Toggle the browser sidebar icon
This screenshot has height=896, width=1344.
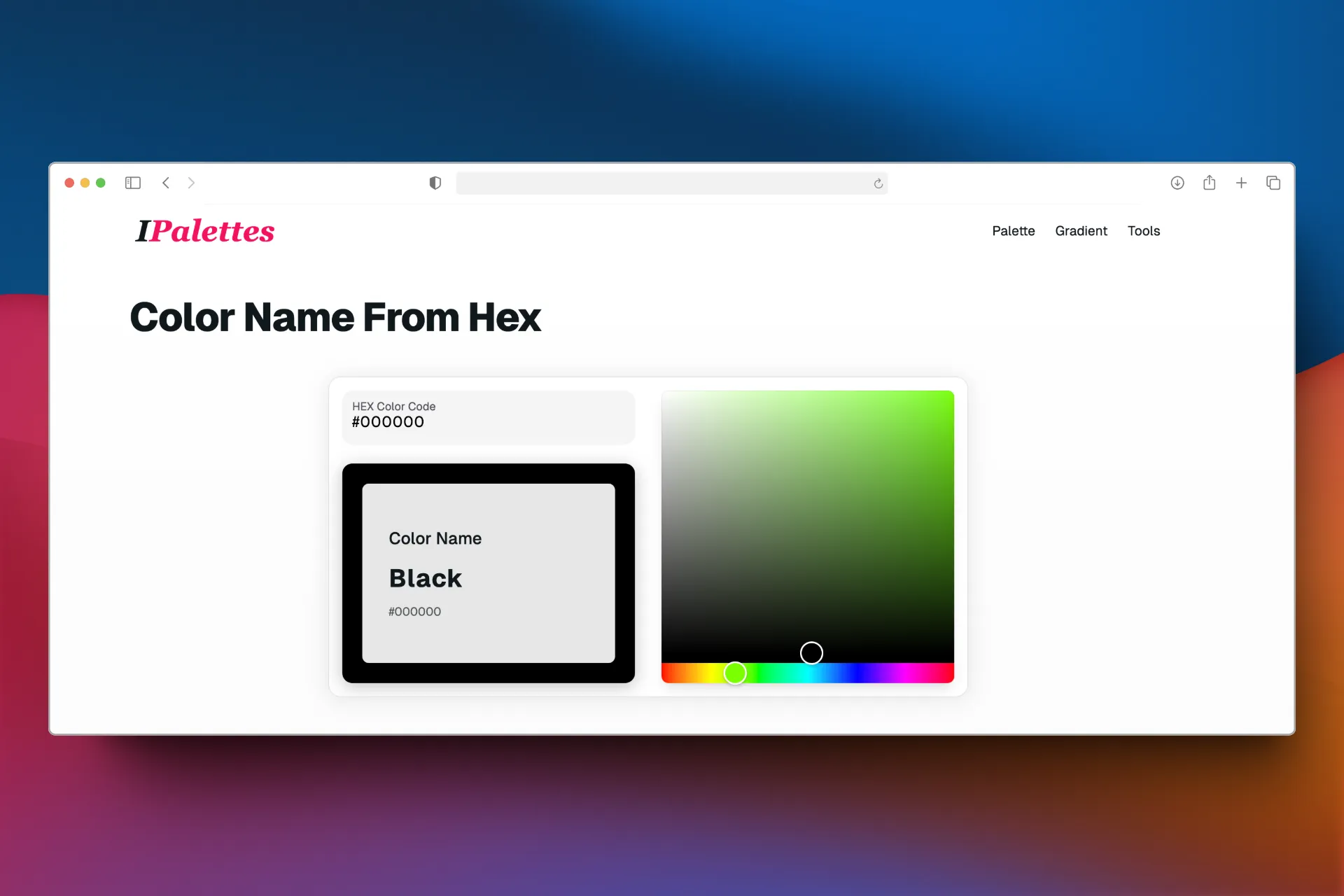click(133, 183)
